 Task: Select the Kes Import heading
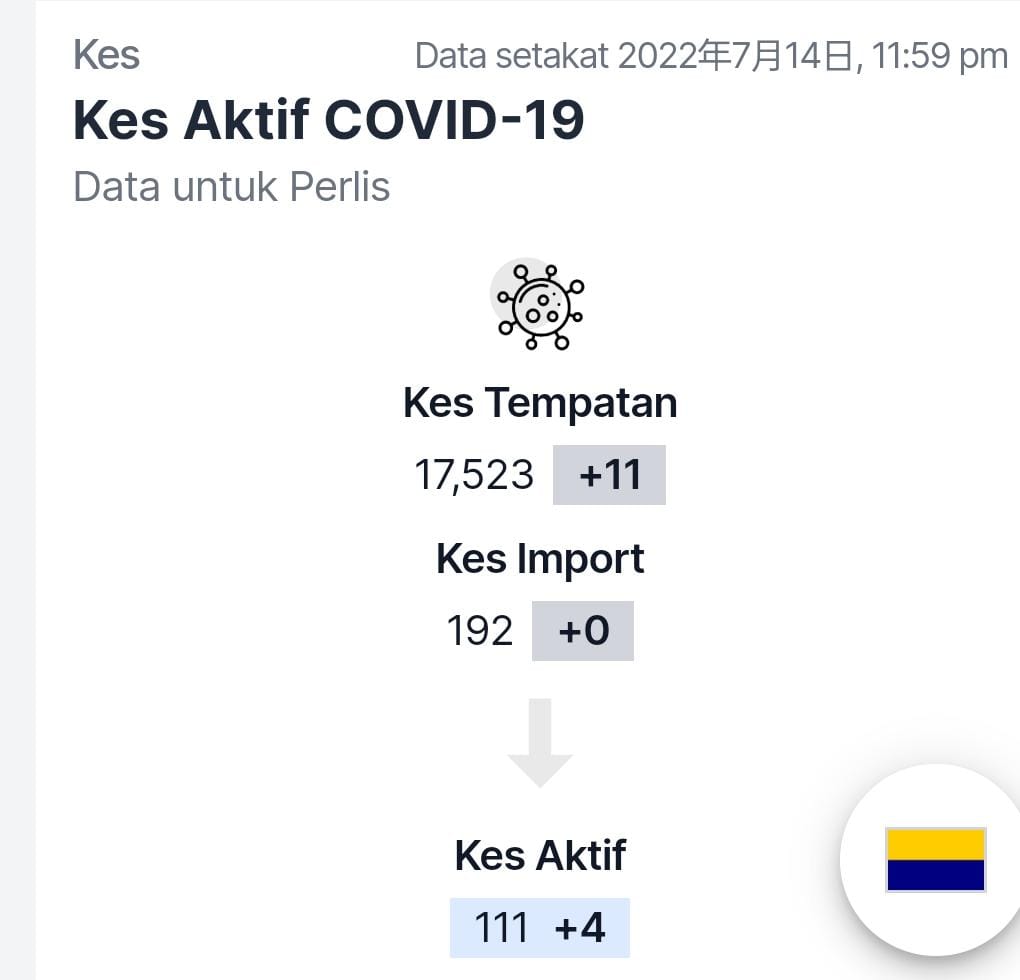point(540,559)
